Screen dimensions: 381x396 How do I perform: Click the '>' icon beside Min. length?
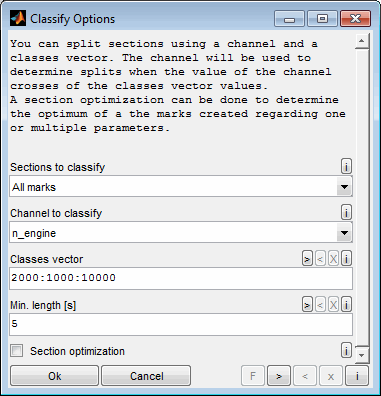coord(307,305)
